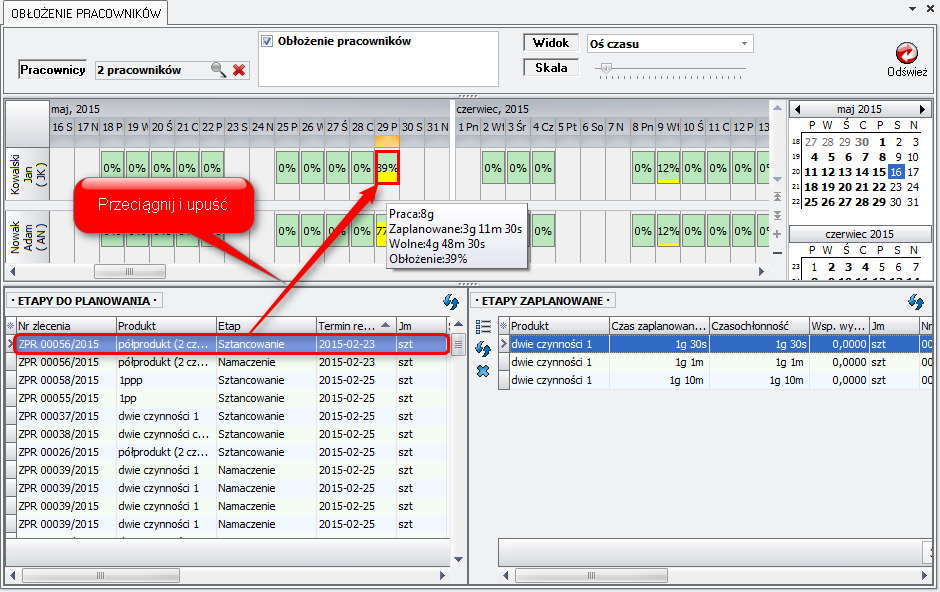Go to previous month in calendar

coord(797,109)
